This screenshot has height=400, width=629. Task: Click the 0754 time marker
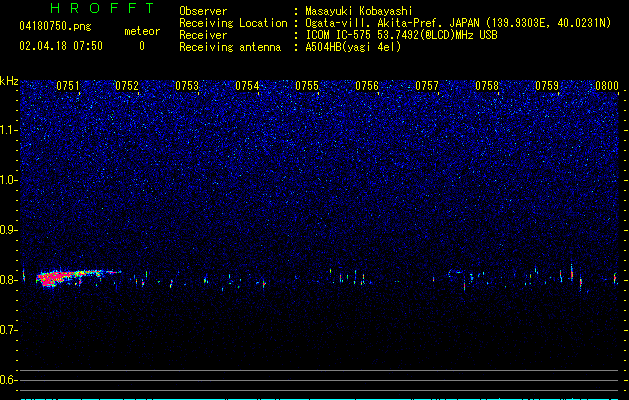(247, 86)
